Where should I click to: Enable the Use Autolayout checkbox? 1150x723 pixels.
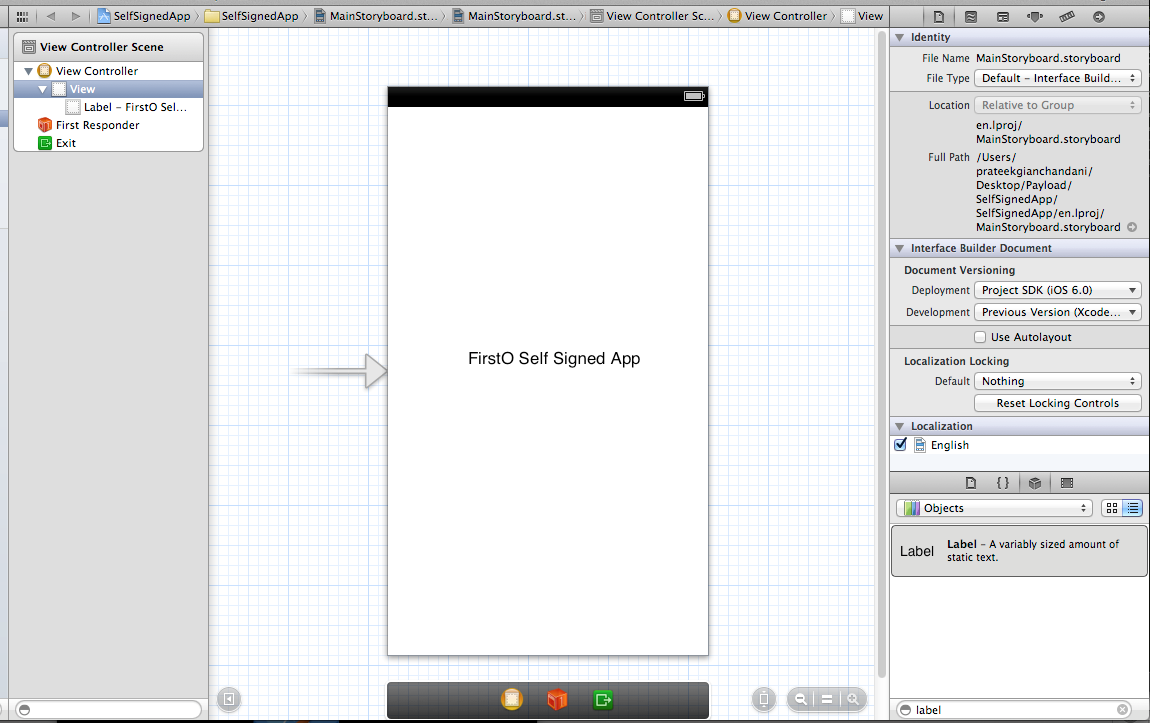(x=980, y=337)
